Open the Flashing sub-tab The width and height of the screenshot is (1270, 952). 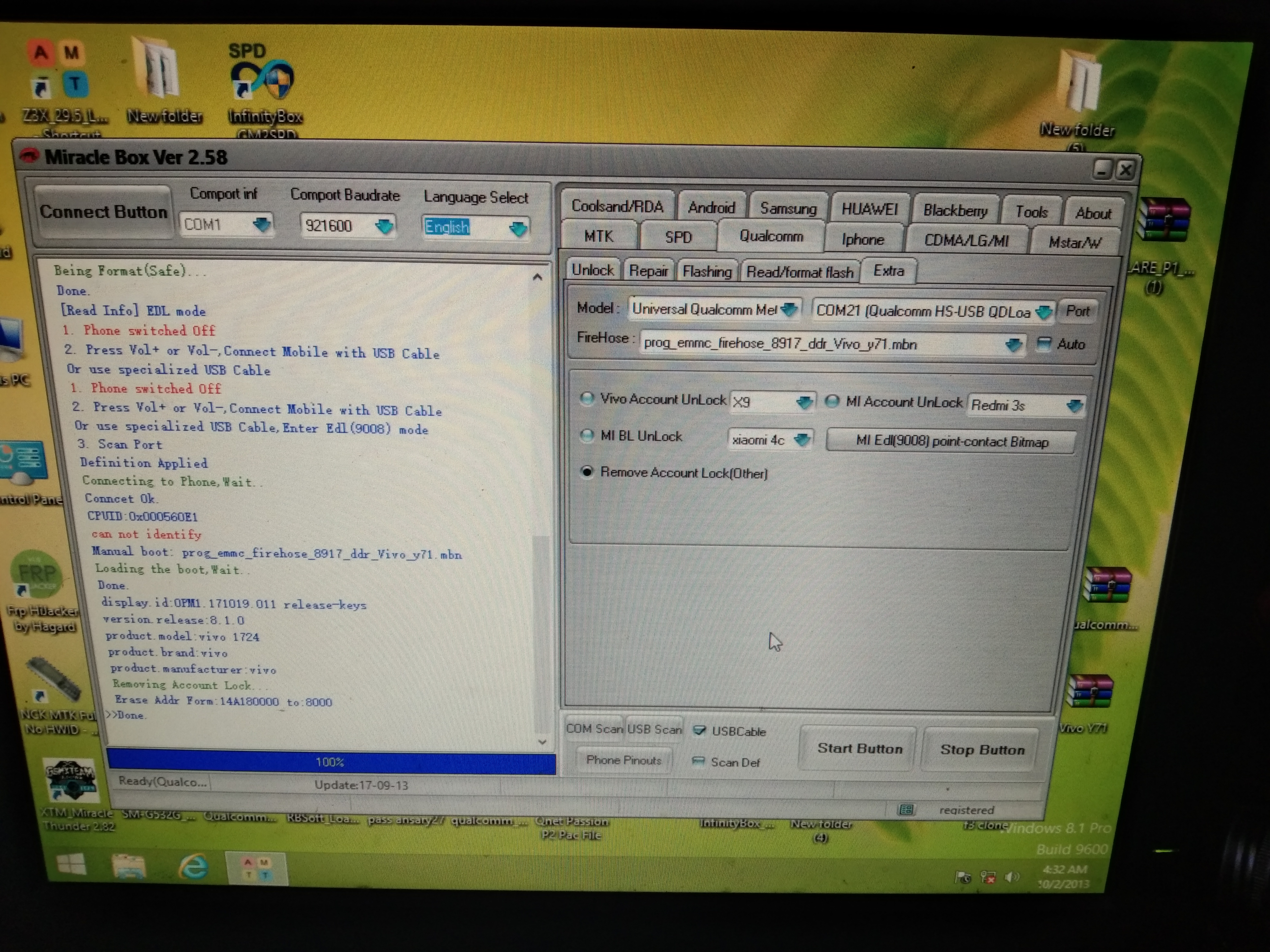pyautogui.click(x=707, y=272)
